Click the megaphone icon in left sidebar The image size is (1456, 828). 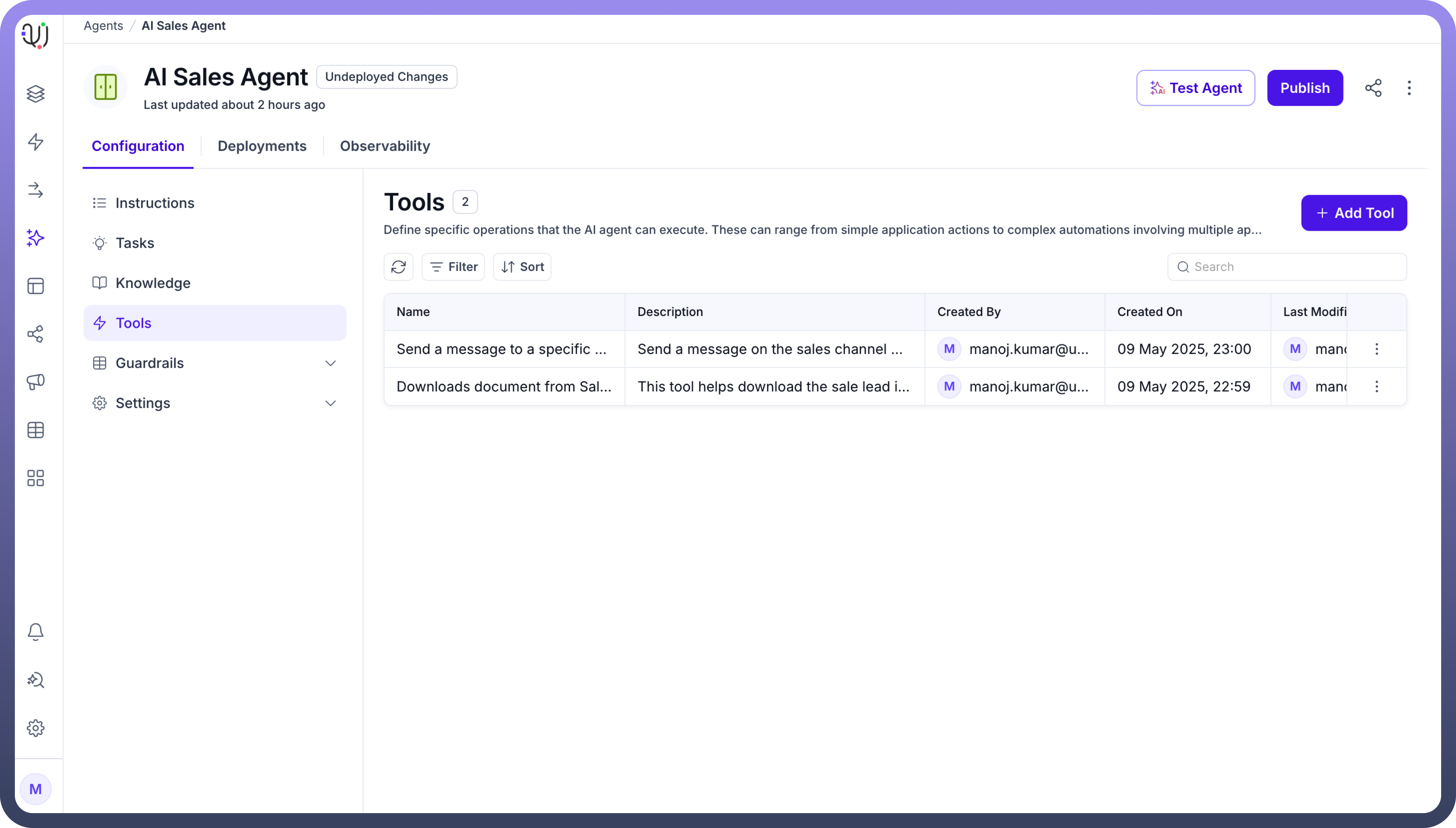[x=36, y=382]
